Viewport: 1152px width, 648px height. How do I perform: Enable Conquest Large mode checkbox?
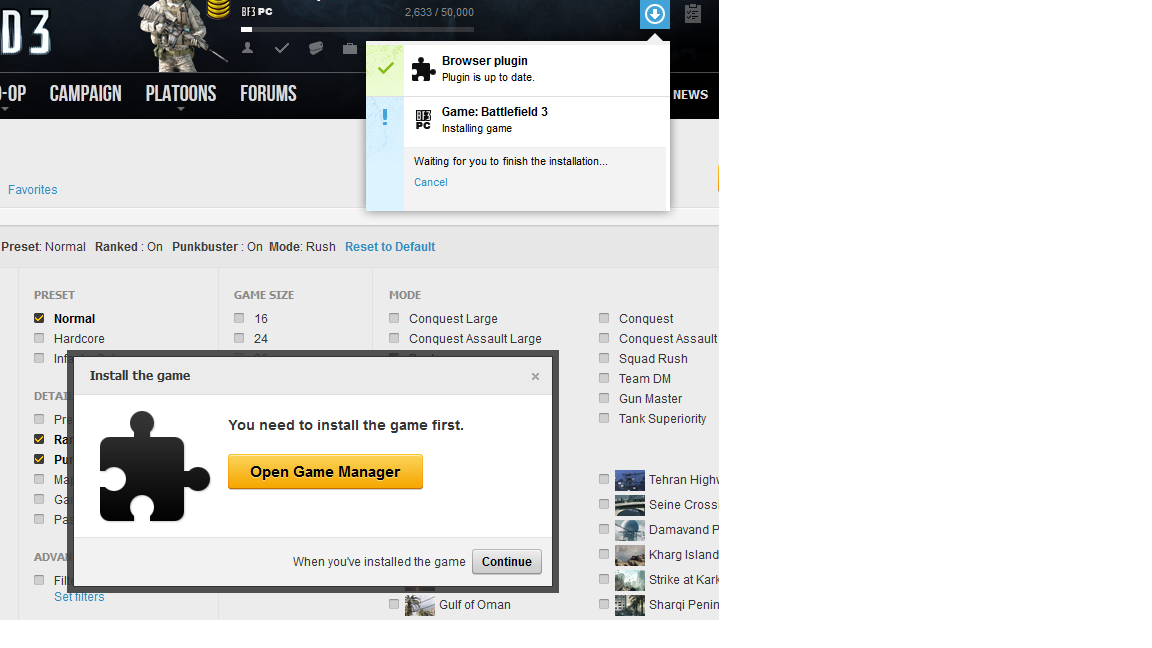tap(394, 318)
